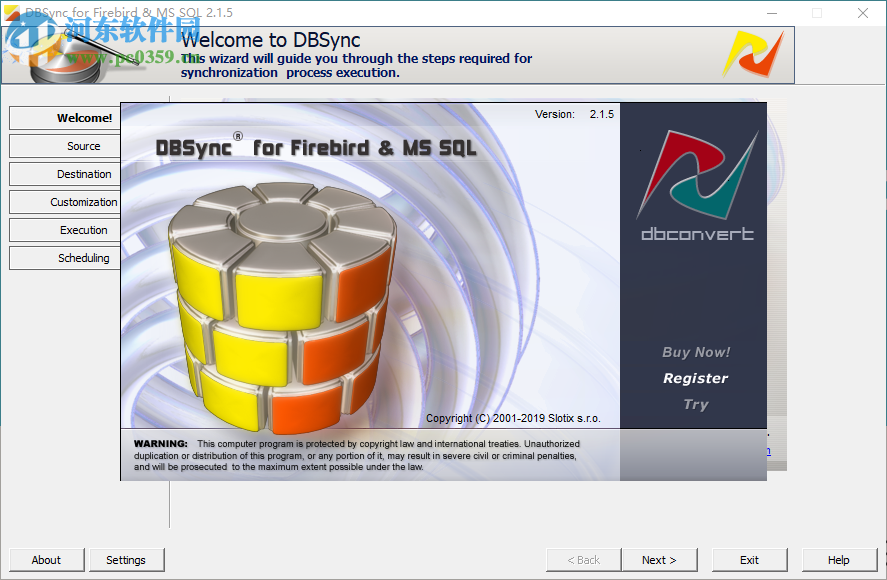887x580 pixels.
Task: Exit the DBSync wizard
Action: pyautogui.click(x=749, y=560)
